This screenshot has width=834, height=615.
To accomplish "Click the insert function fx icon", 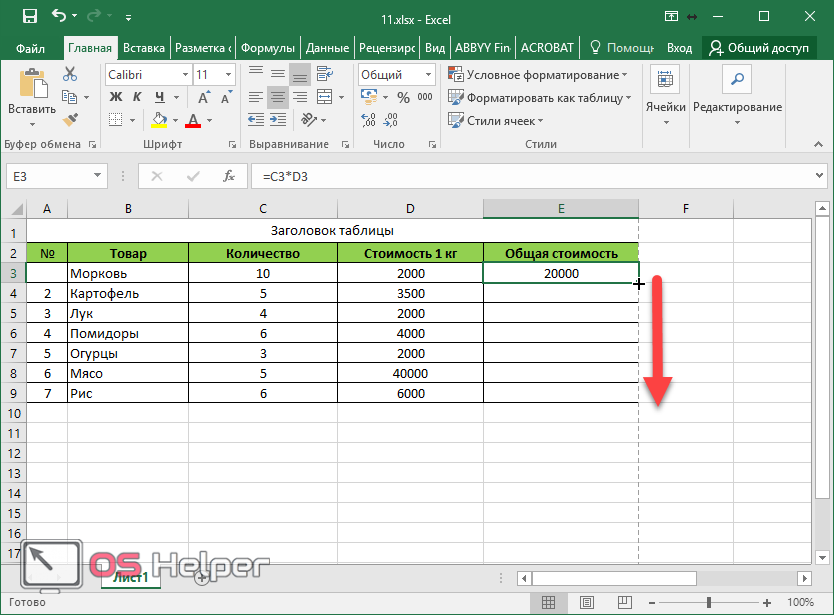I will pos(229,176).
